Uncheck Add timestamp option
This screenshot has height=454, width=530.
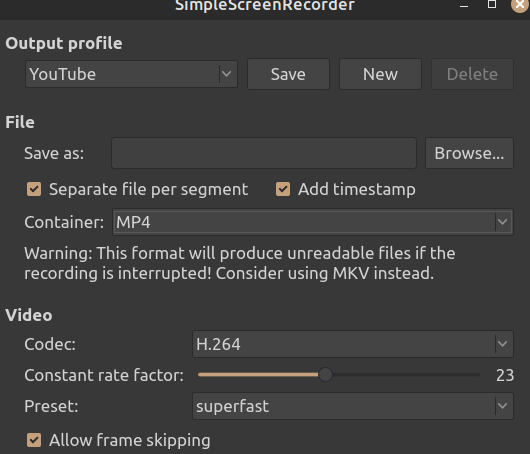pyautogui.click(x=283, y=189)
